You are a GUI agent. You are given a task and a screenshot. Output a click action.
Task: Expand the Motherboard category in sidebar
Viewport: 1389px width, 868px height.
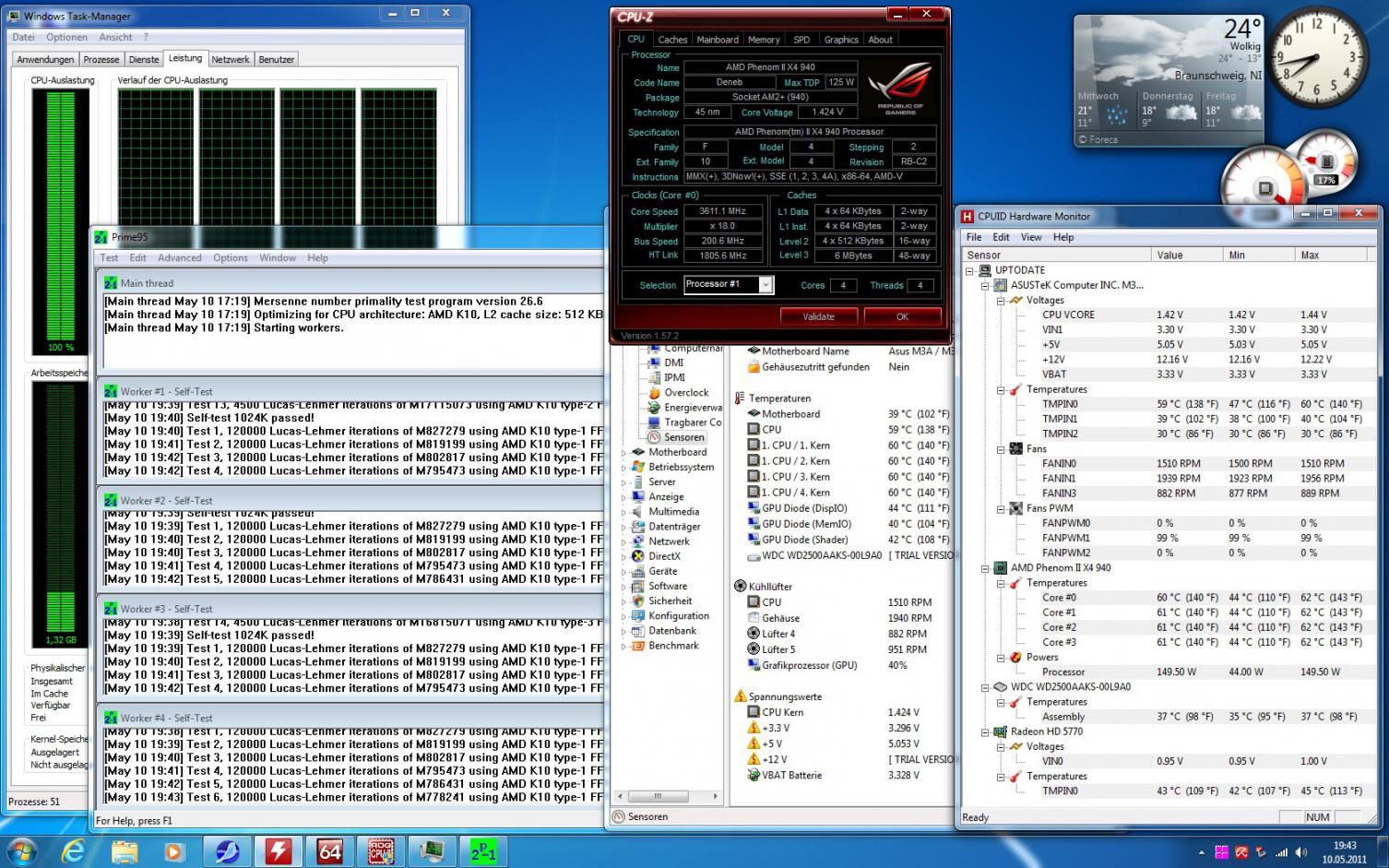[x=624, y=453]
